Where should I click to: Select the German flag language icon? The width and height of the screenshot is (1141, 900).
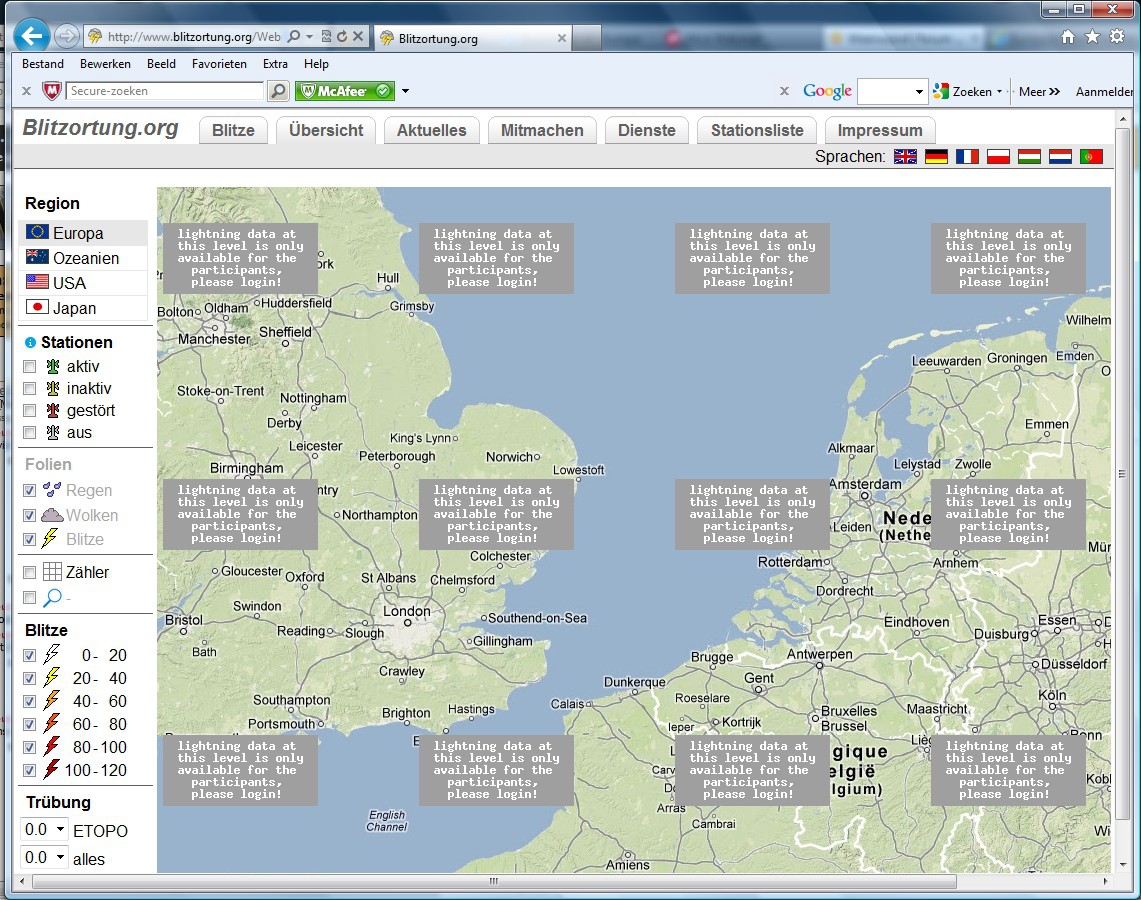936,156
